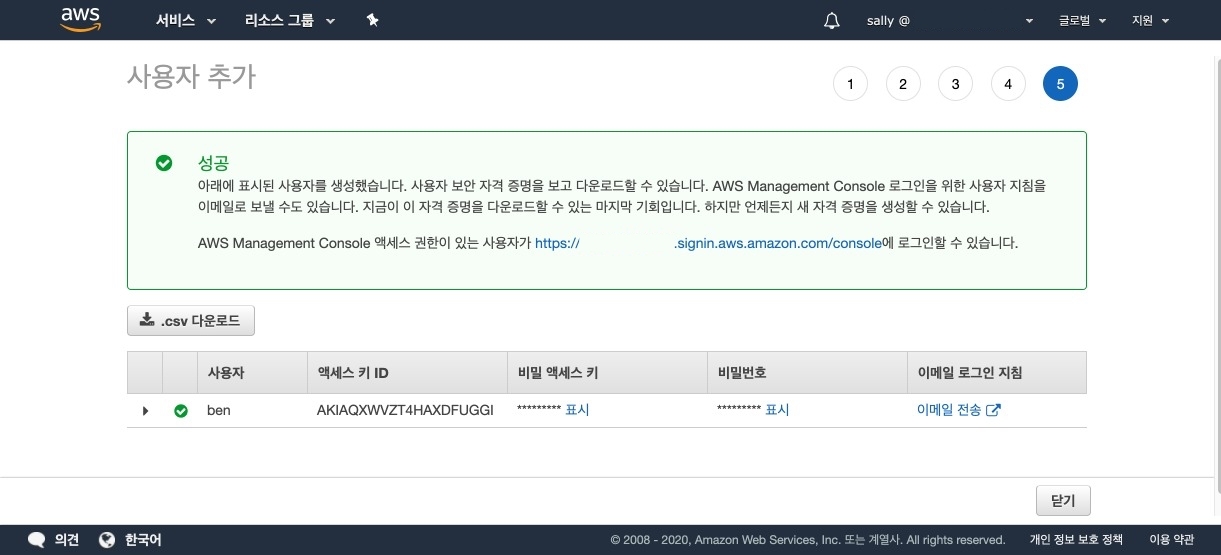Click the language globe icon

[108, 539]
